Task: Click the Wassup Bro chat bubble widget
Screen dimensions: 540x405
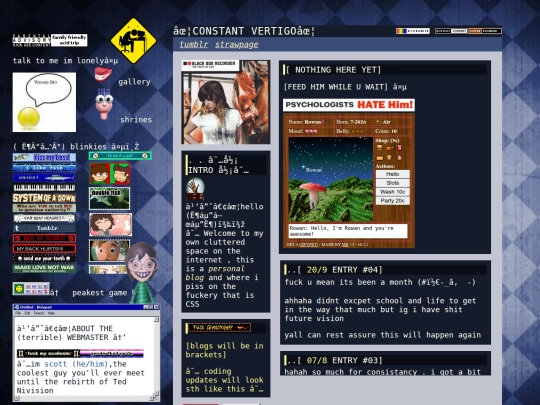Action: 44,102
